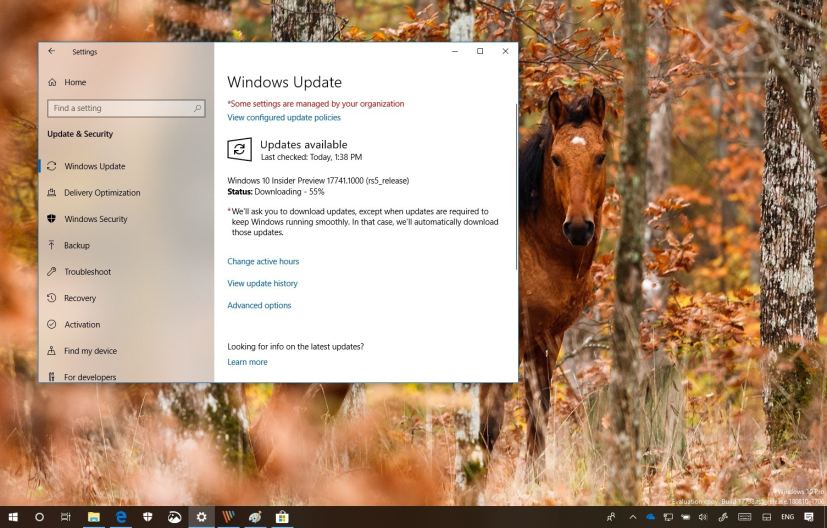Click the home icon in sidebar

pyautogui.click(x=52, y=82)
